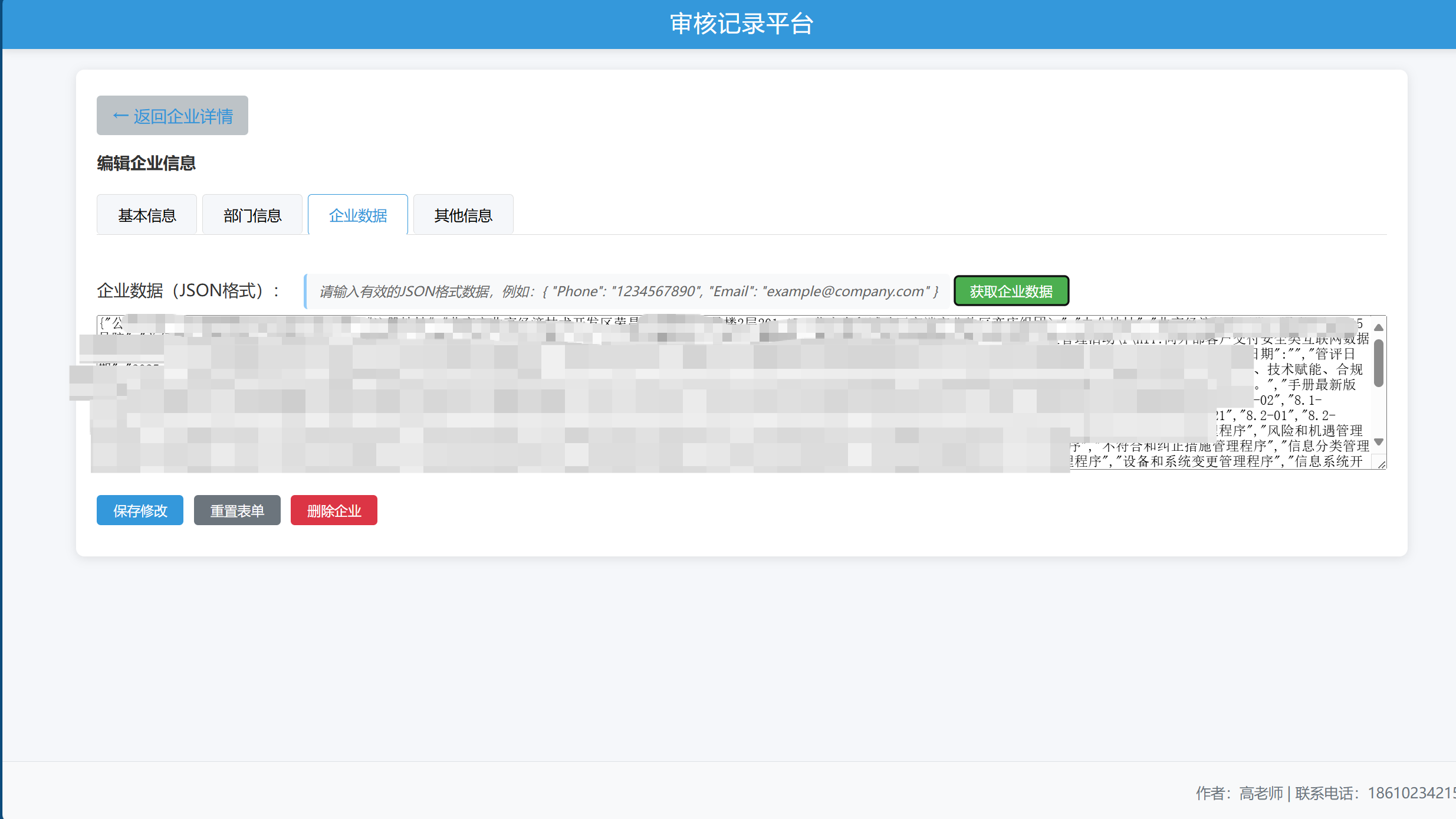The width and height of the screenshot is (1456, 819).
Task: Open the 其他信息 tab
Action: 463,214
